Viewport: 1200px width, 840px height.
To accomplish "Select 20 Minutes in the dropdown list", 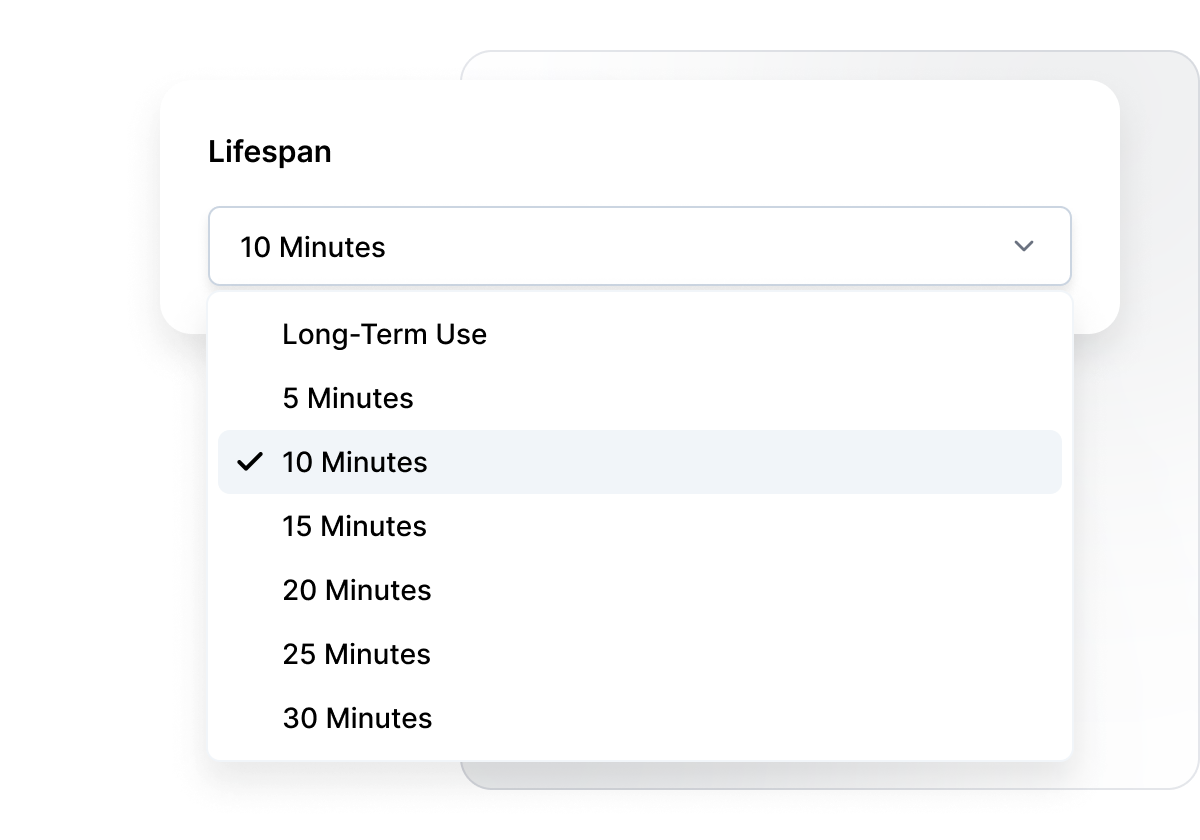I will 356,590.
